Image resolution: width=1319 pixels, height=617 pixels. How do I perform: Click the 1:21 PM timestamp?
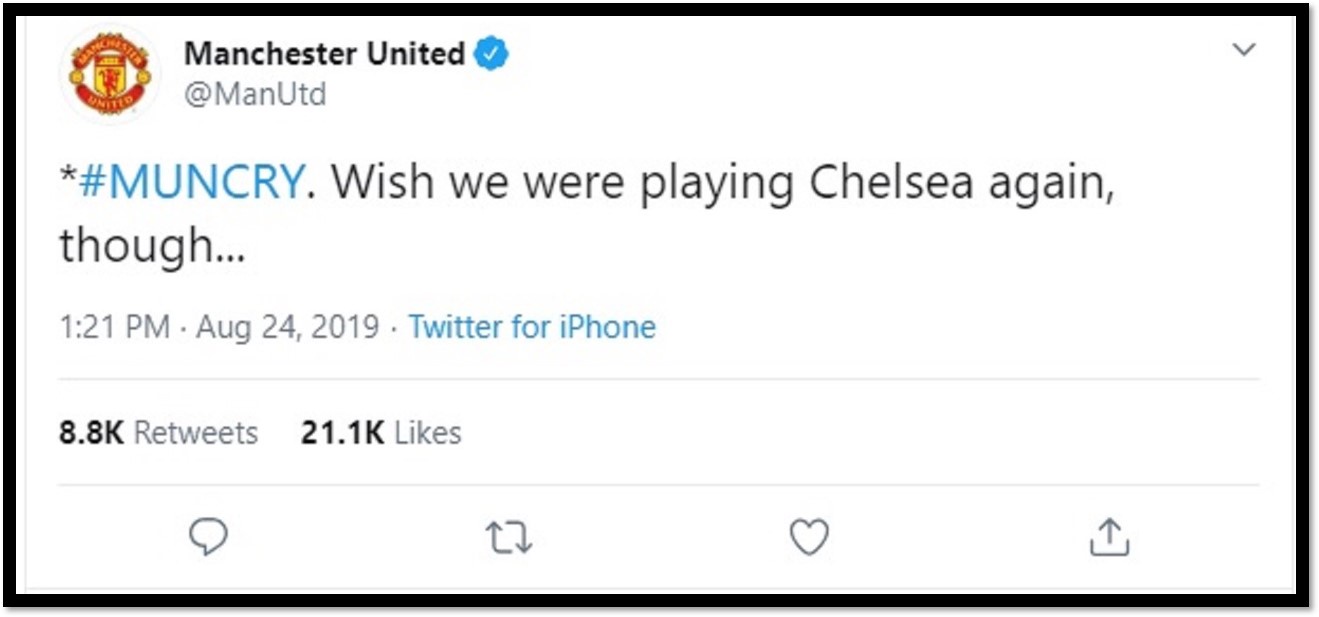(114, 327)
